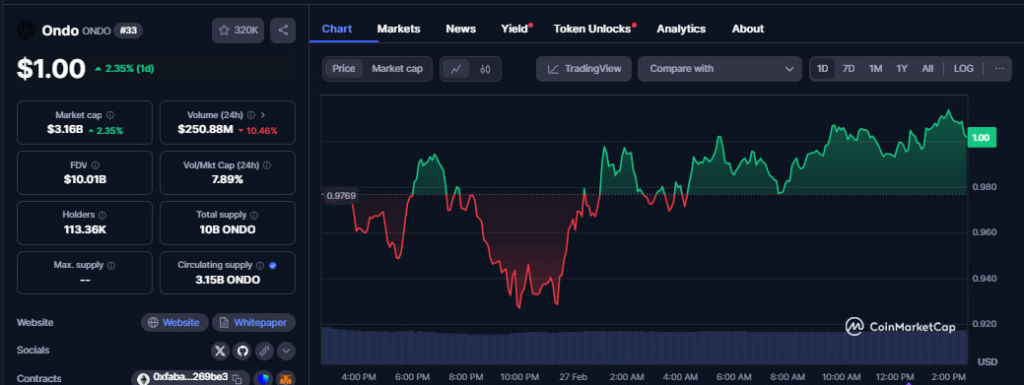1024x385 pixels.
Task: Open the News tab
Action: [x=460, y=29]
